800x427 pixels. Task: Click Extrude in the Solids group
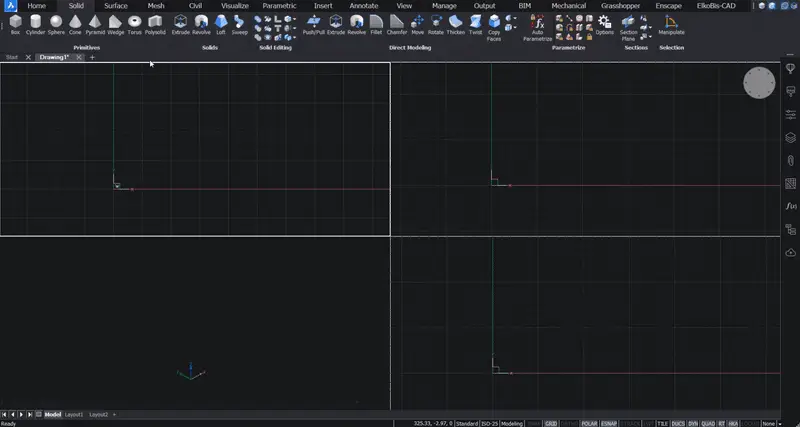pyautogui.click(x=181, y=24)
